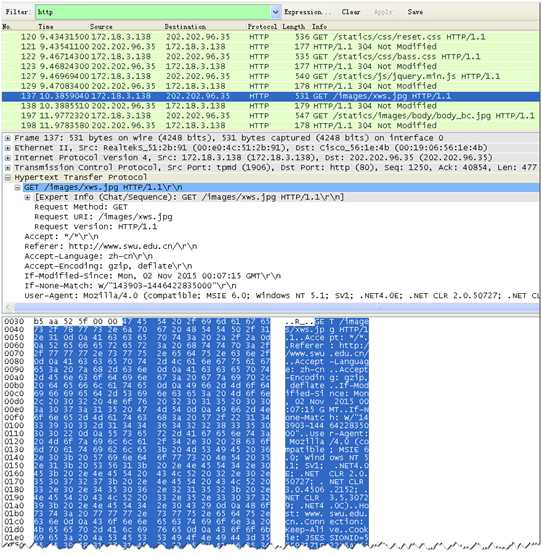
Task: Sort packets by Info column header
Action: click(319, 27)
